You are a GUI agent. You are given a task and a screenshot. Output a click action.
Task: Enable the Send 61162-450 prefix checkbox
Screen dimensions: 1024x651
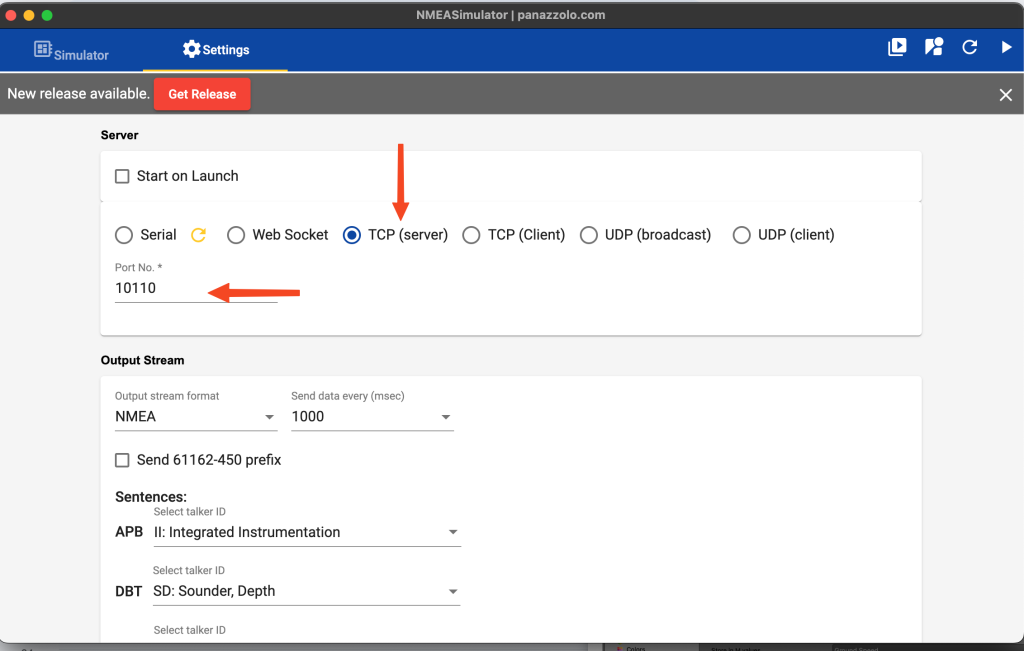click(x=122, y=460)
